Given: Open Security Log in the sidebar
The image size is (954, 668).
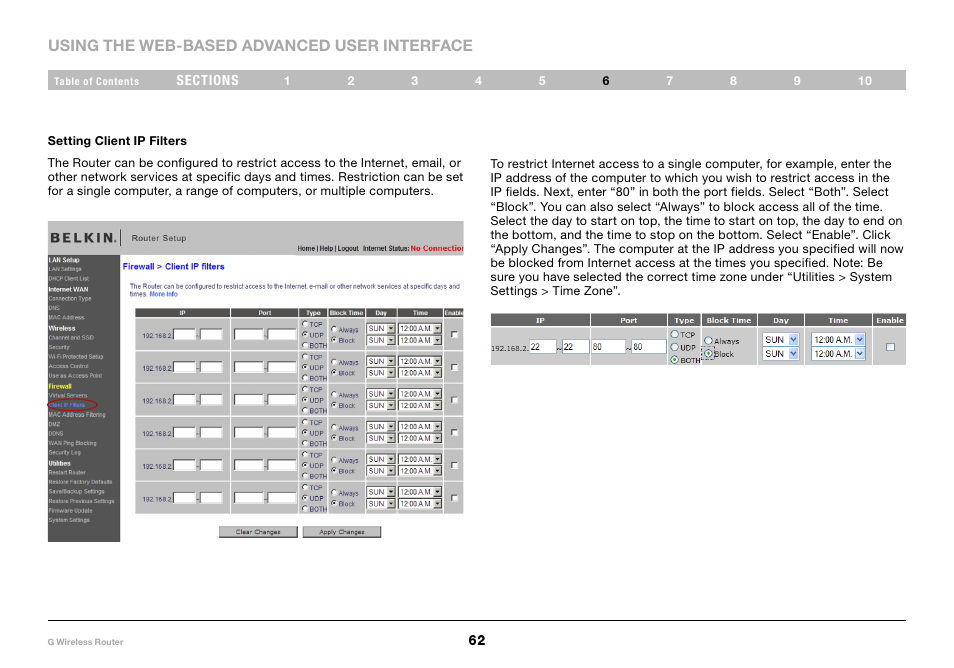Looking at the screenshot, I should [x=64, y=453].
